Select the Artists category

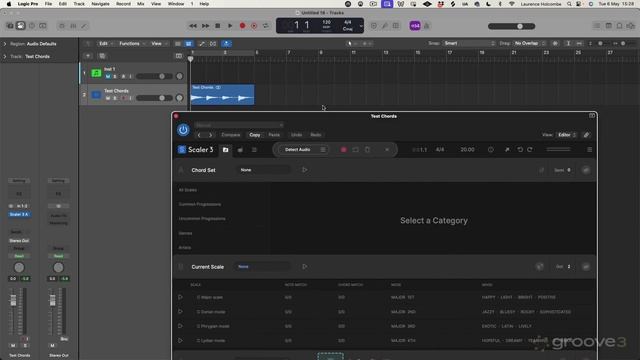coord(185,247)
